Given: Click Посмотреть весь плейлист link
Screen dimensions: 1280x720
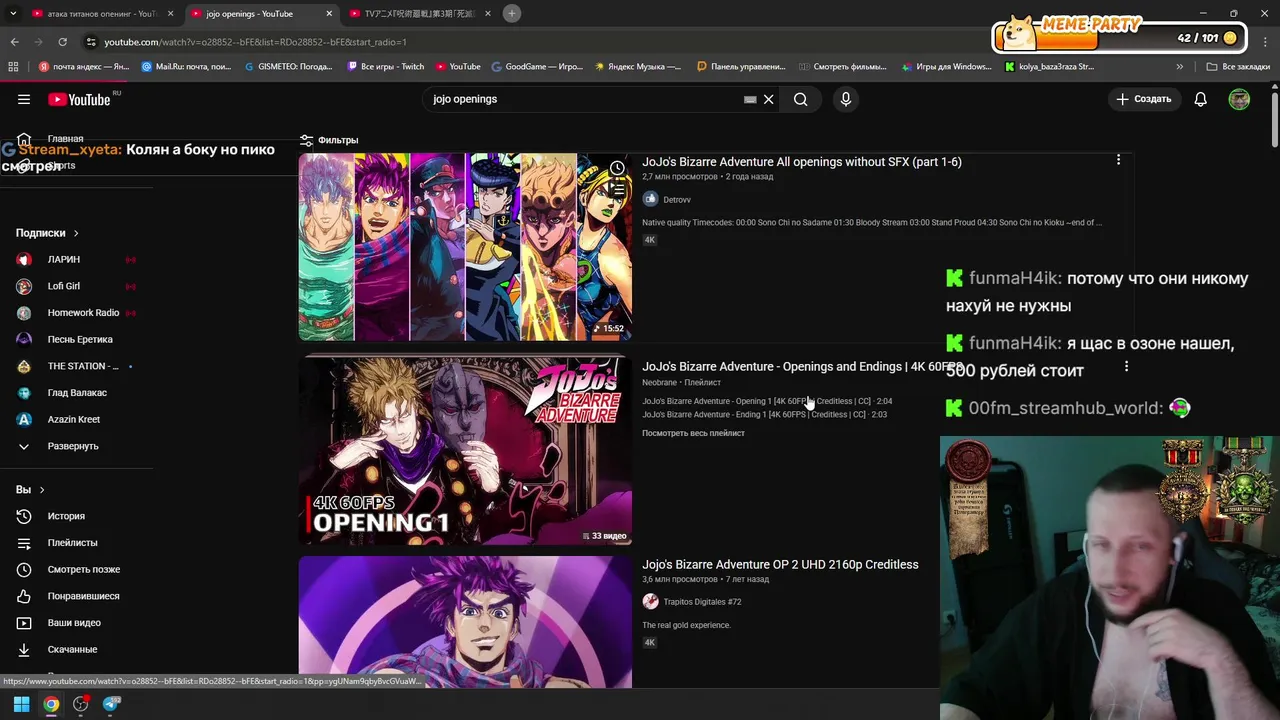Looking at the screenshot, I should click(x=693, y=433).
